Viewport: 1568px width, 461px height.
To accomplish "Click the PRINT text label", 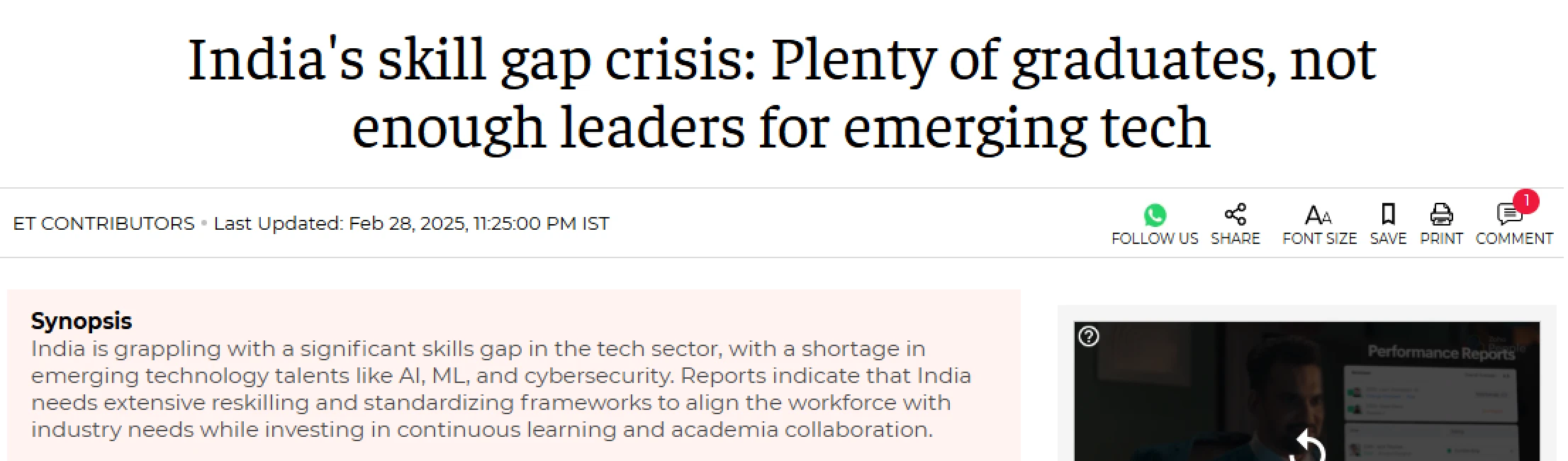I will (x=1441, y=239).
